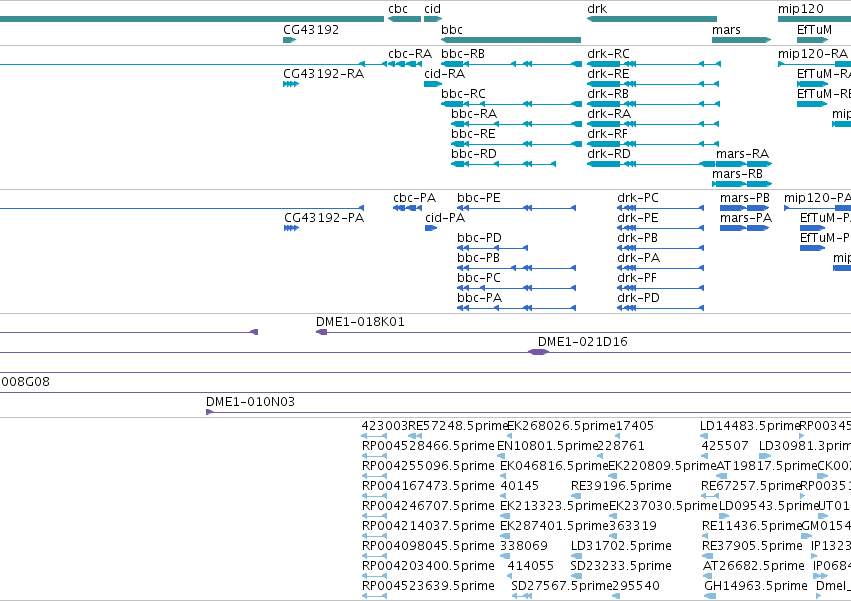Select the mars gene arrow
Viewport: 851px width, 601px height.
tap(741, 40)
